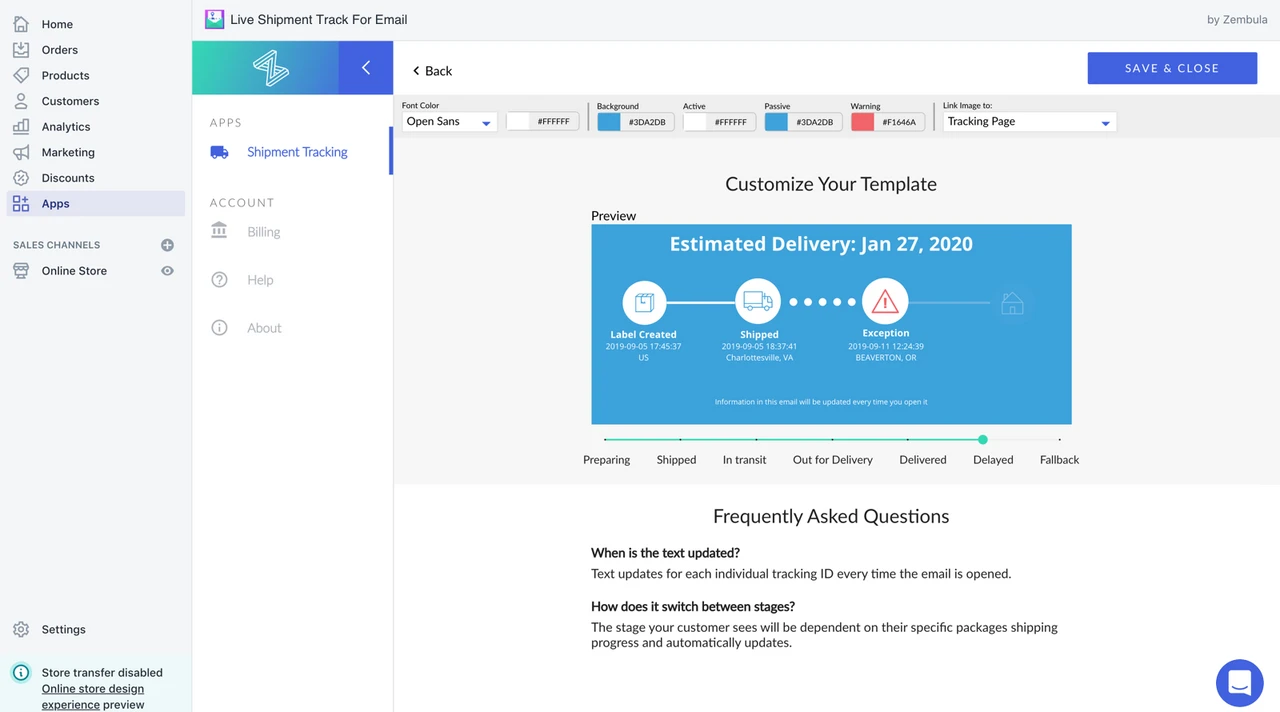Click the Exception warning triangle icon in preview
This screenshot has width=1280, height=712.
(x=885, y=301)
